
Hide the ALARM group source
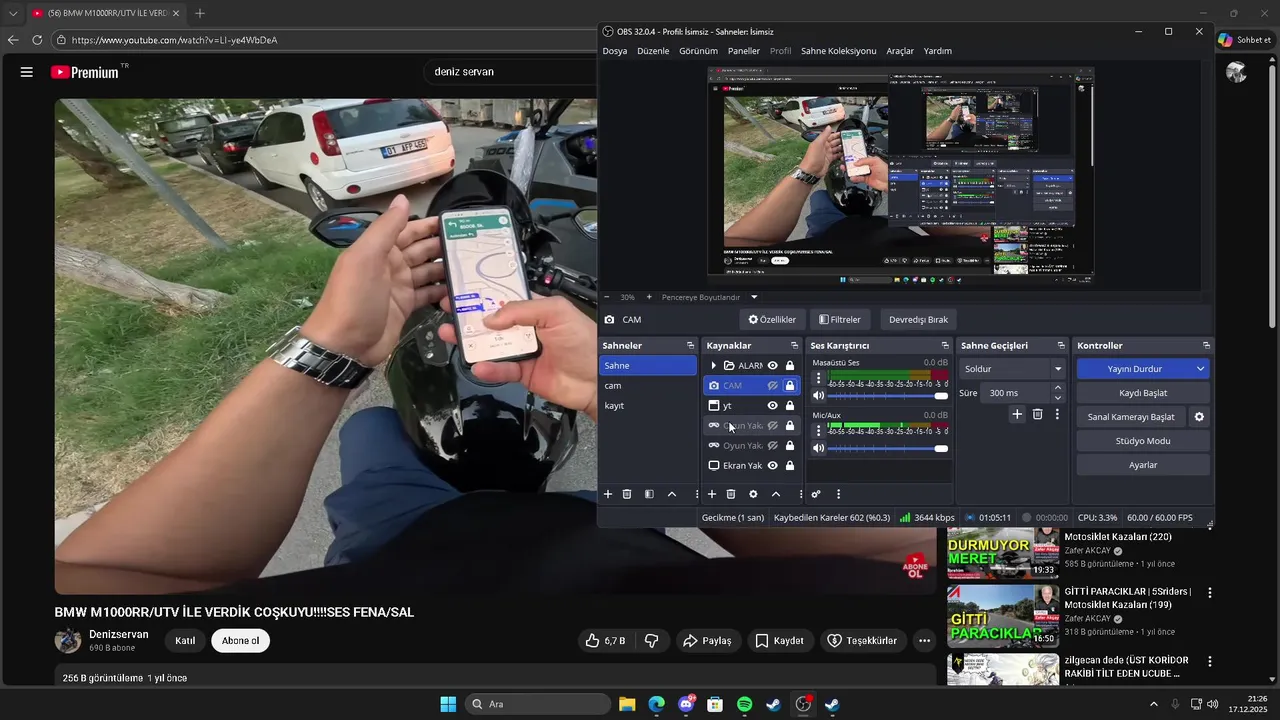coord(773,366)
